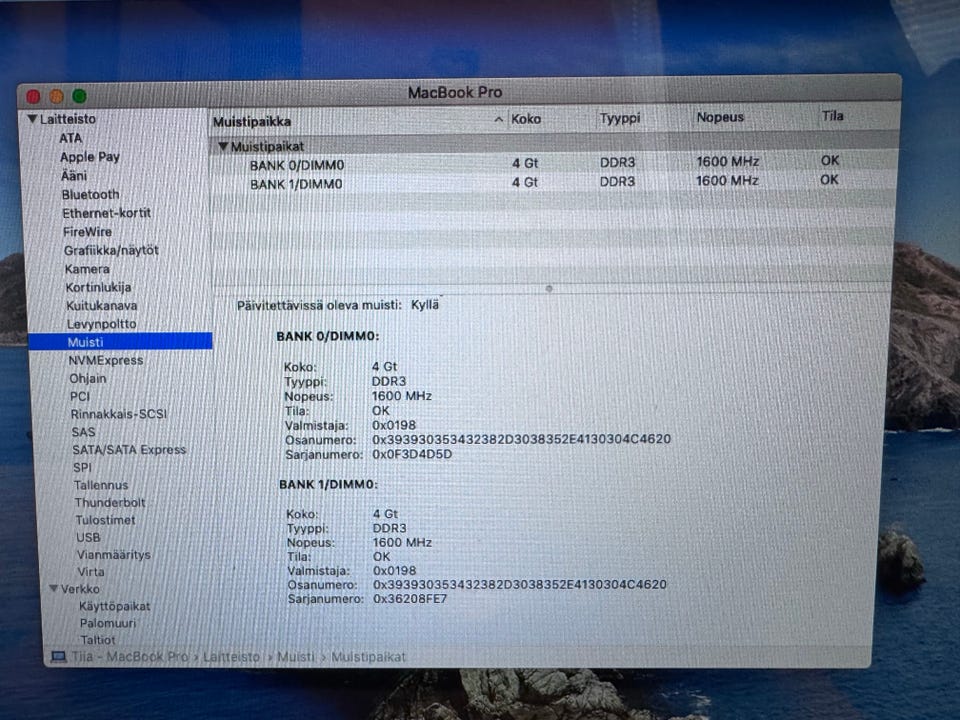Open Grafiikka/näytöt in the sidebar
960x720 pixels.
(x=111, y=250)
